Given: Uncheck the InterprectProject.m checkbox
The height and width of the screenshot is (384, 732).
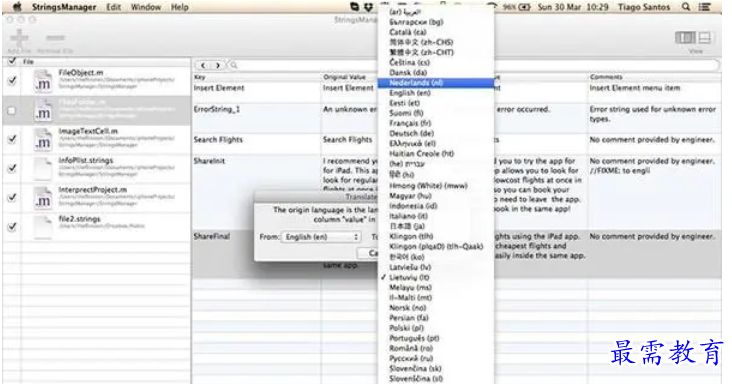Looking at the screenshot, I should tap(12, 197).
